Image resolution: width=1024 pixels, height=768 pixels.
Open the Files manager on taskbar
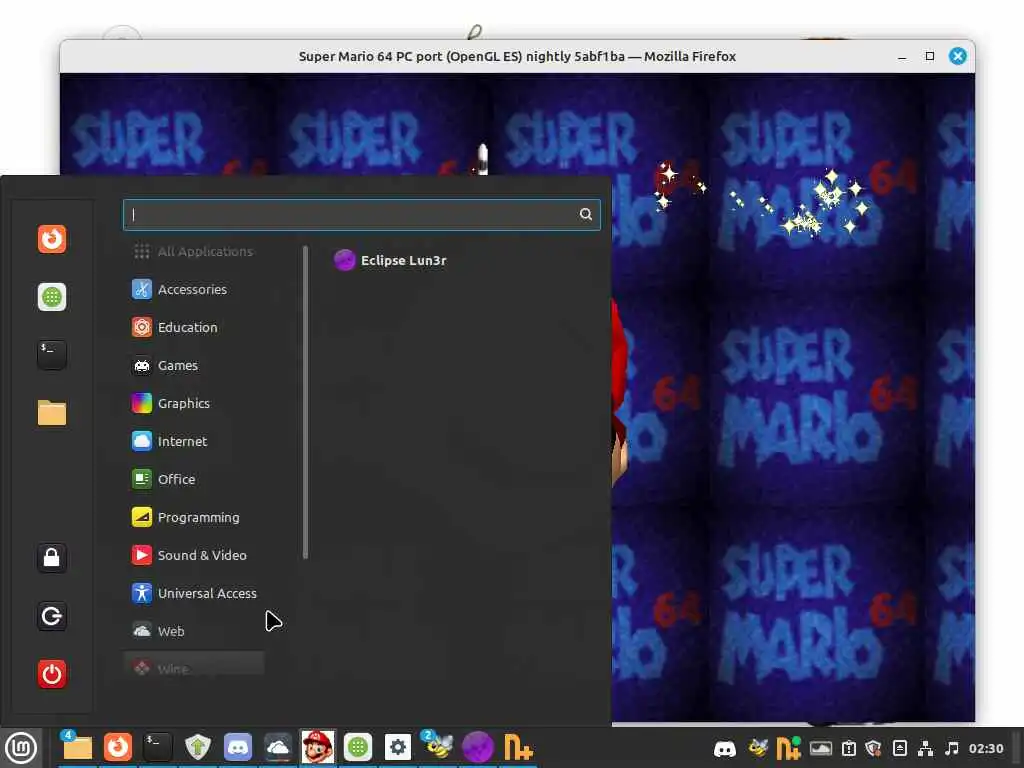pyautogui.click(x=77, y=747)
